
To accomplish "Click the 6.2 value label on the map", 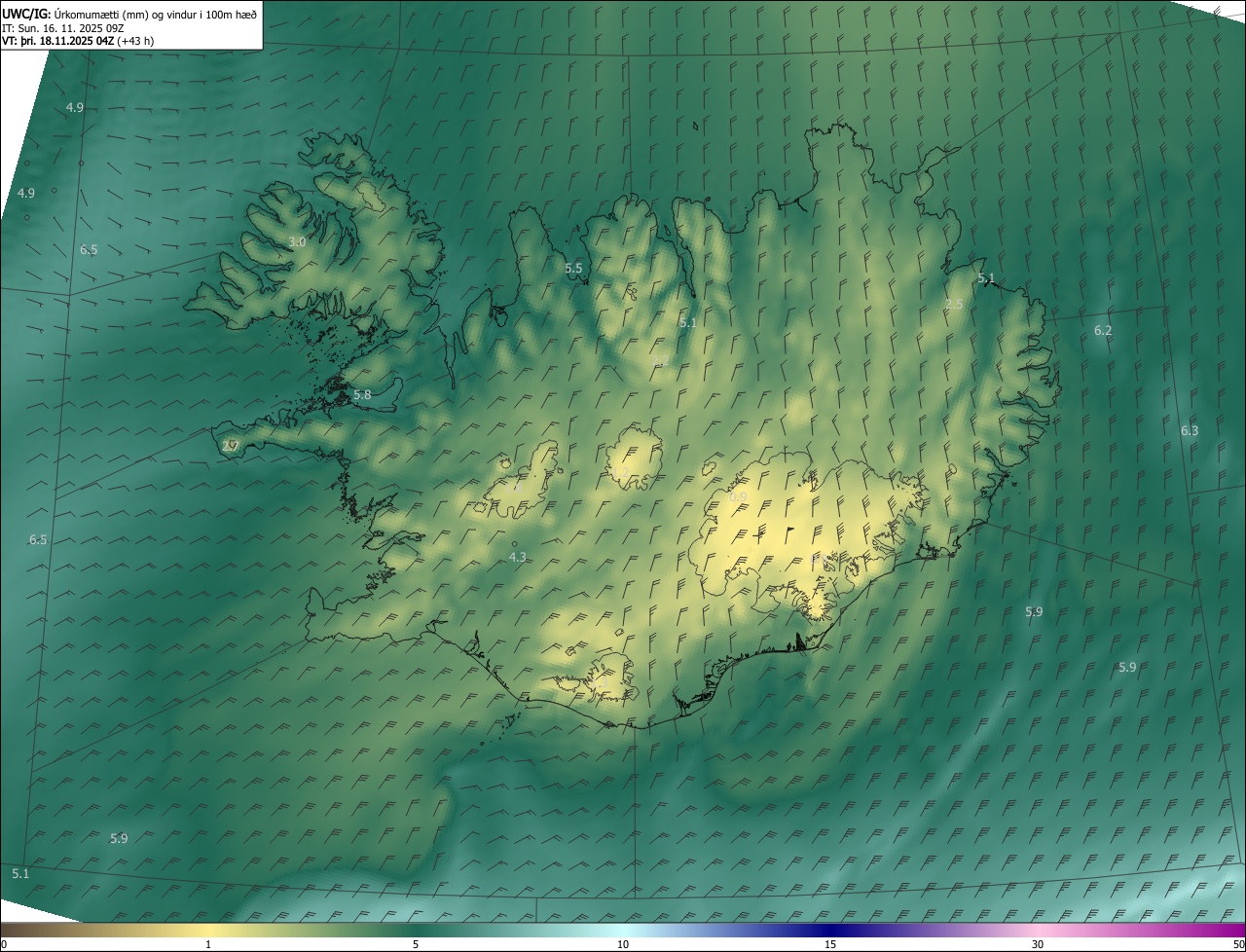I will tap(1102, 331).
